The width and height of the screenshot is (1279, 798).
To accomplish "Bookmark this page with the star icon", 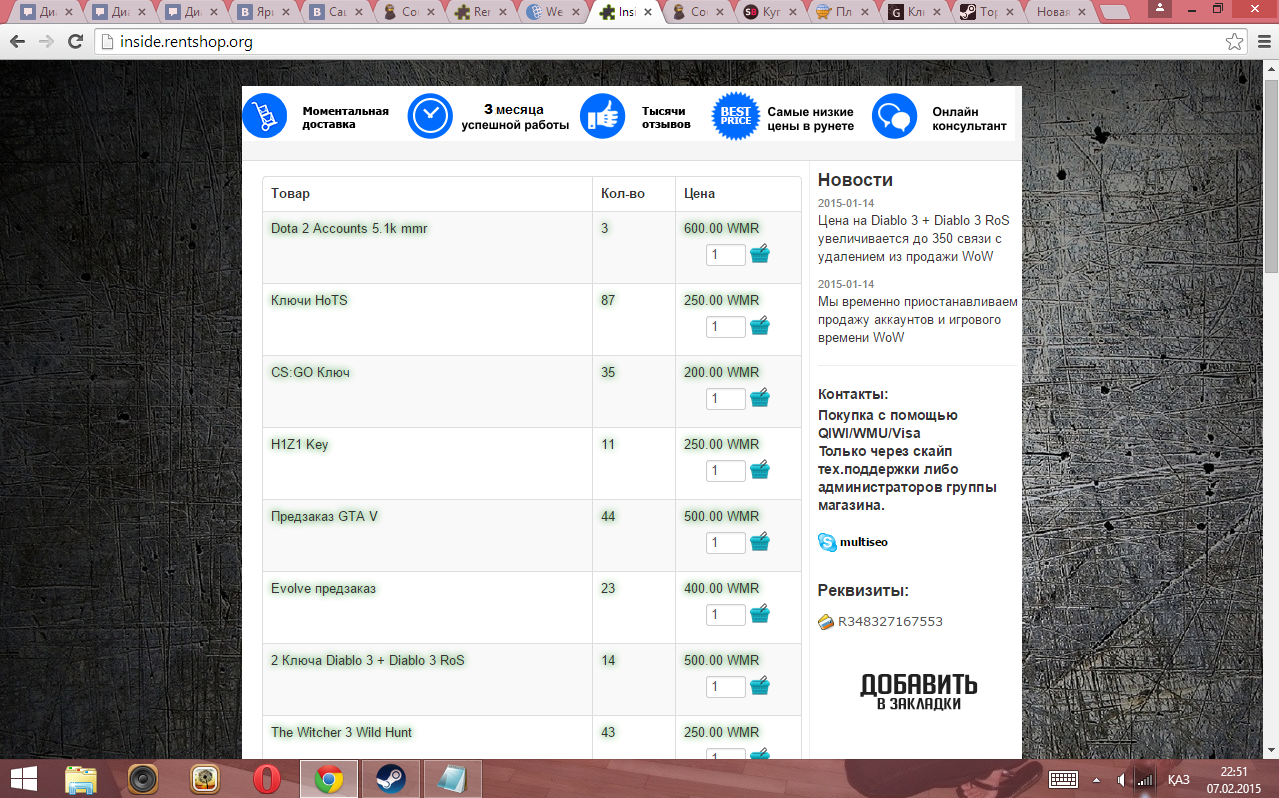I will click(x=1235, y=42).
